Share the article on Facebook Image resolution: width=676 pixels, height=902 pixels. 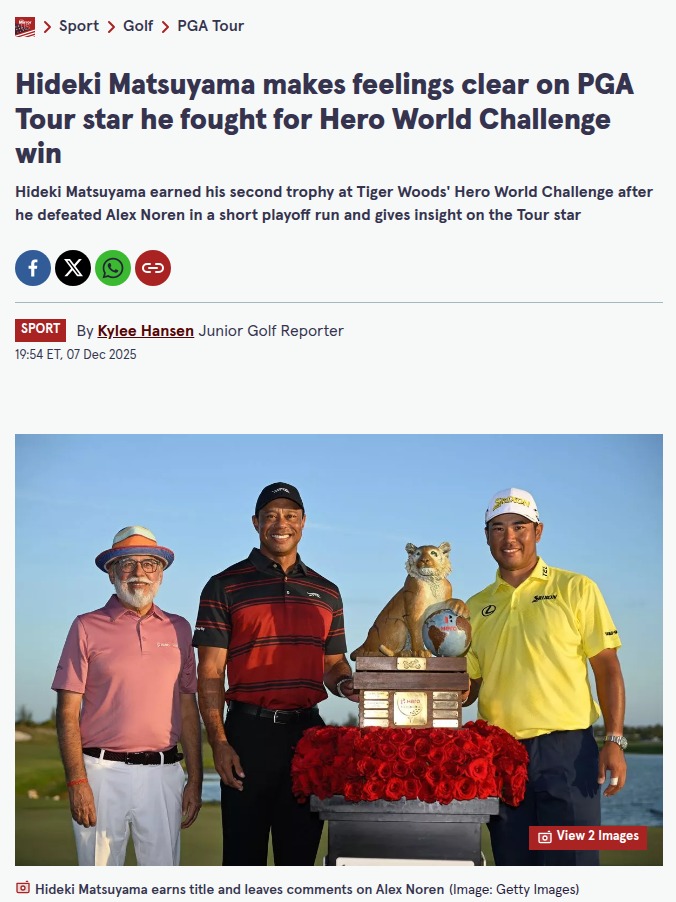pos(33,268)
